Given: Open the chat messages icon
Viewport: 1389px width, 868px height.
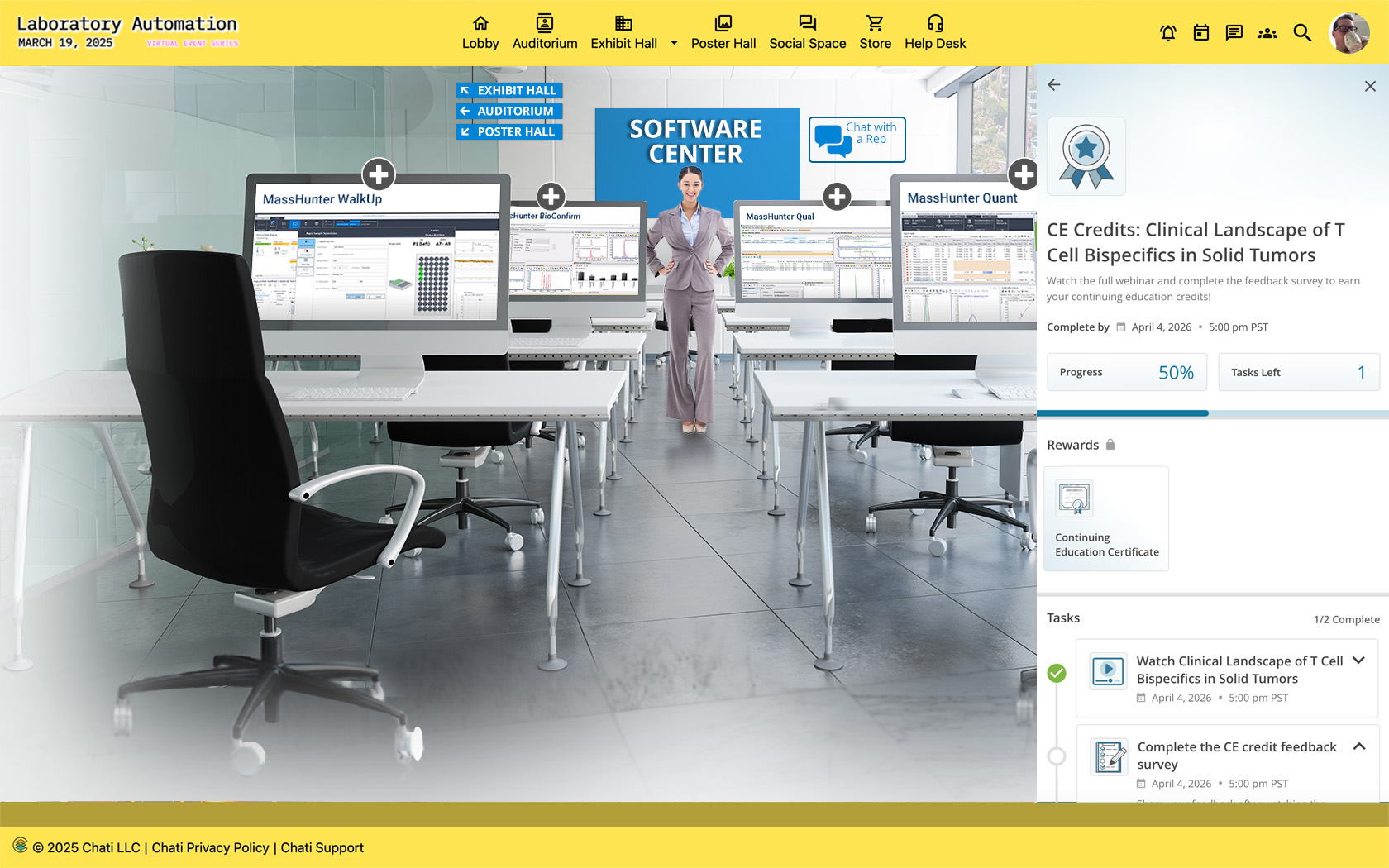Looking at the screenshot, I should tap(1234, 33).
